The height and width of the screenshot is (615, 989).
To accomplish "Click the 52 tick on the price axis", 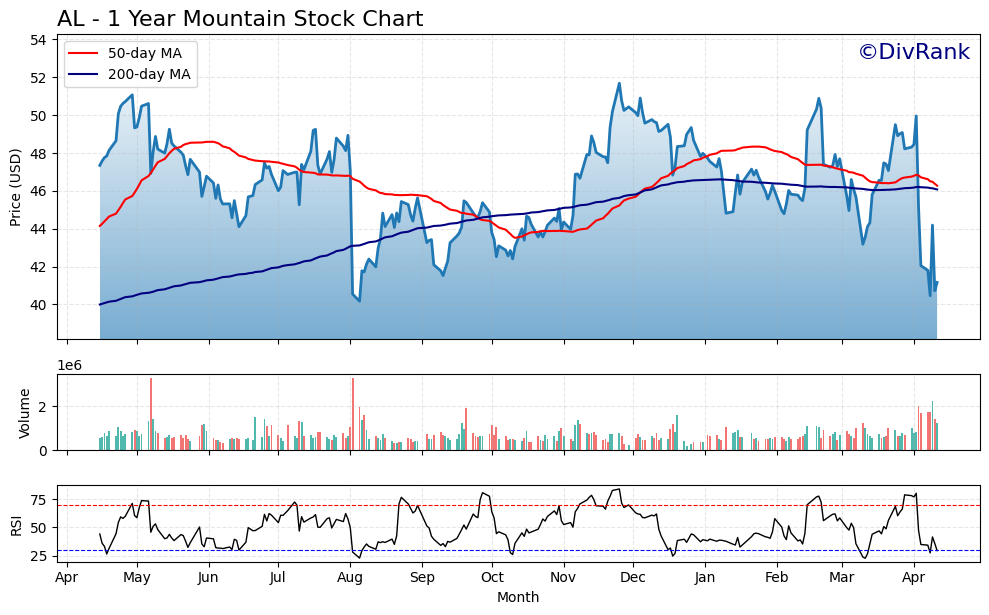I will click(38, 78).
